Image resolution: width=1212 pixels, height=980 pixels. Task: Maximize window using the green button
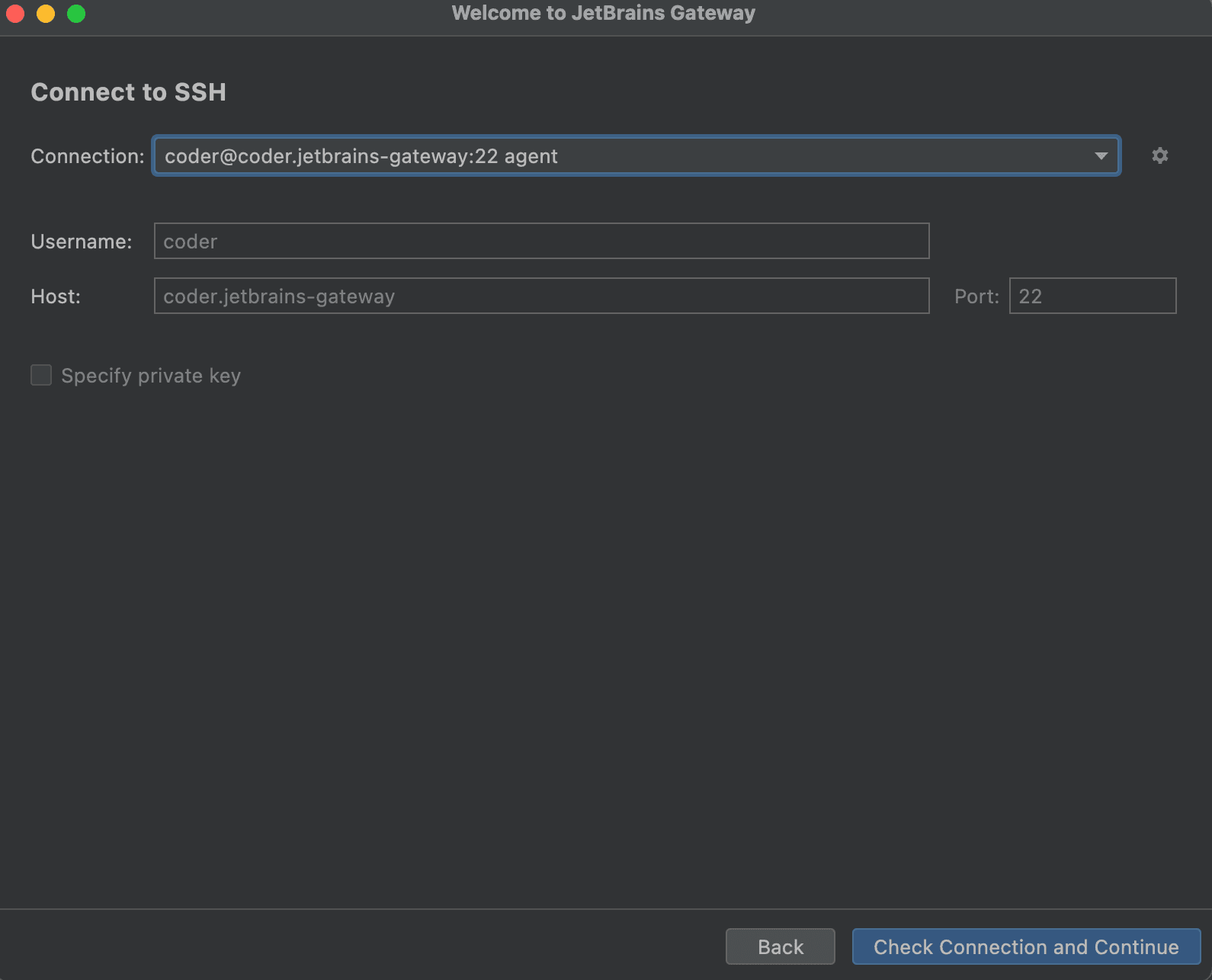[x=76, y=14]
